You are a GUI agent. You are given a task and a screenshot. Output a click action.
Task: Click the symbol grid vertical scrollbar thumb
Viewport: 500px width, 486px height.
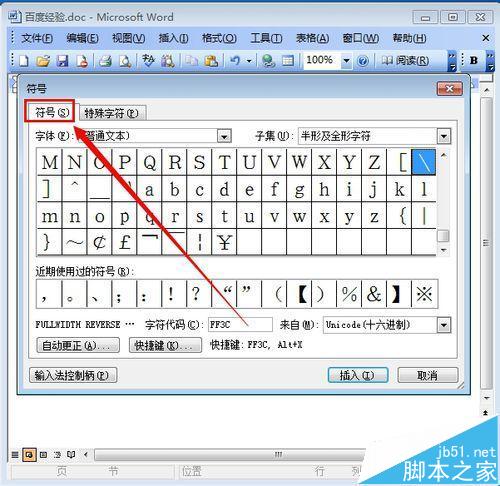pyautogui.click(x=443, y=236)
